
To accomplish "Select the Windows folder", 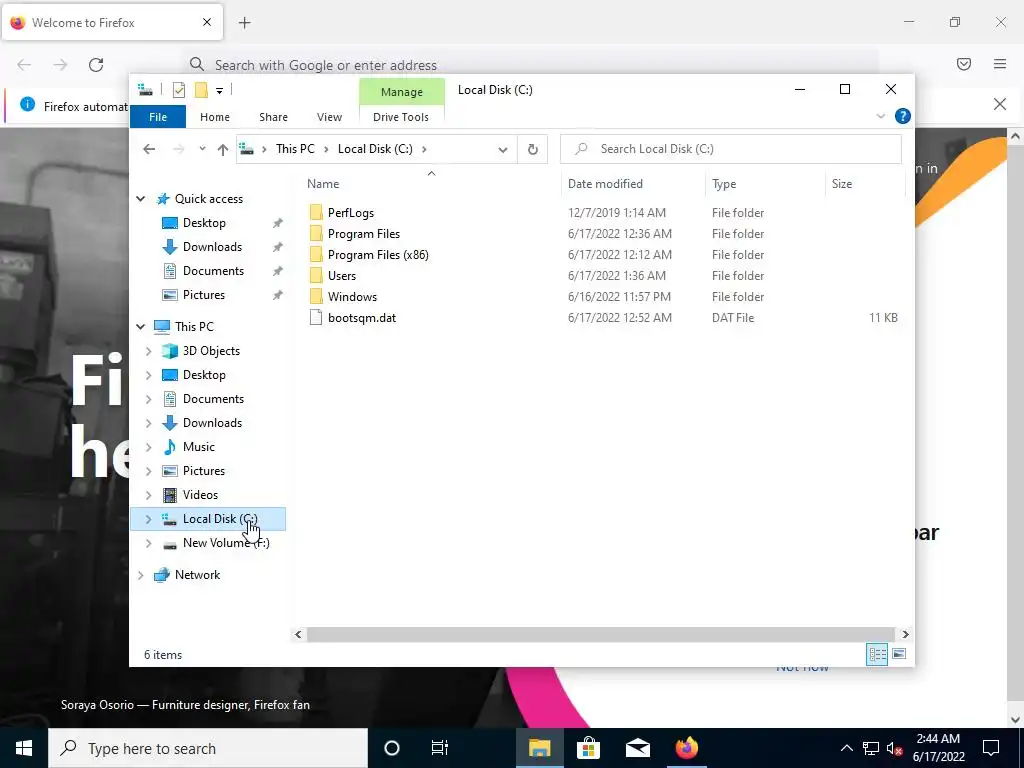I will (352, 296).
